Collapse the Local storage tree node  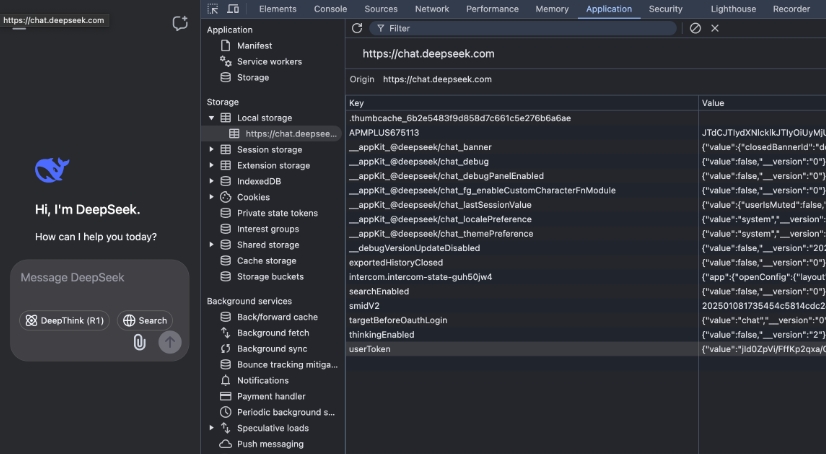[211, 118]
